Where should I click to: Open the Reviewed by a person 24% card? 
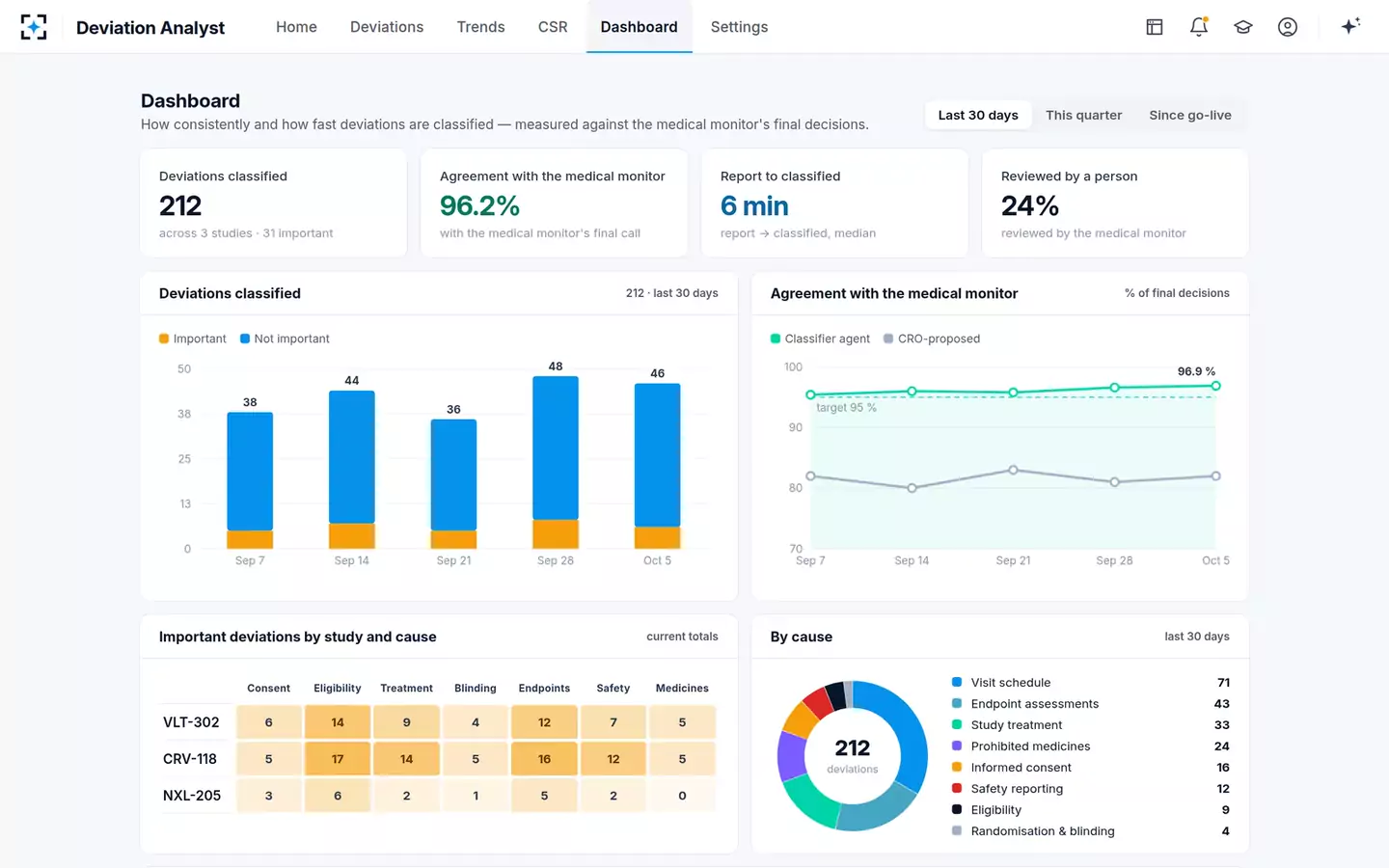pyautogui.click(x=1115, y=203)
